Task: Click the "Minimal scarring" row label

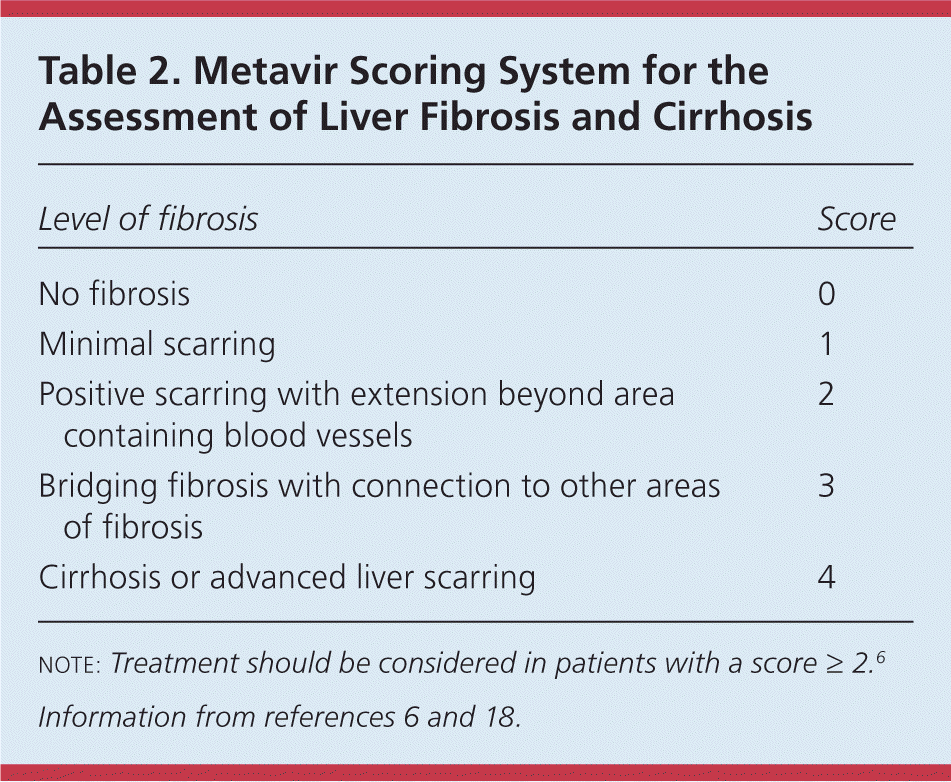Action: (157, 344)
